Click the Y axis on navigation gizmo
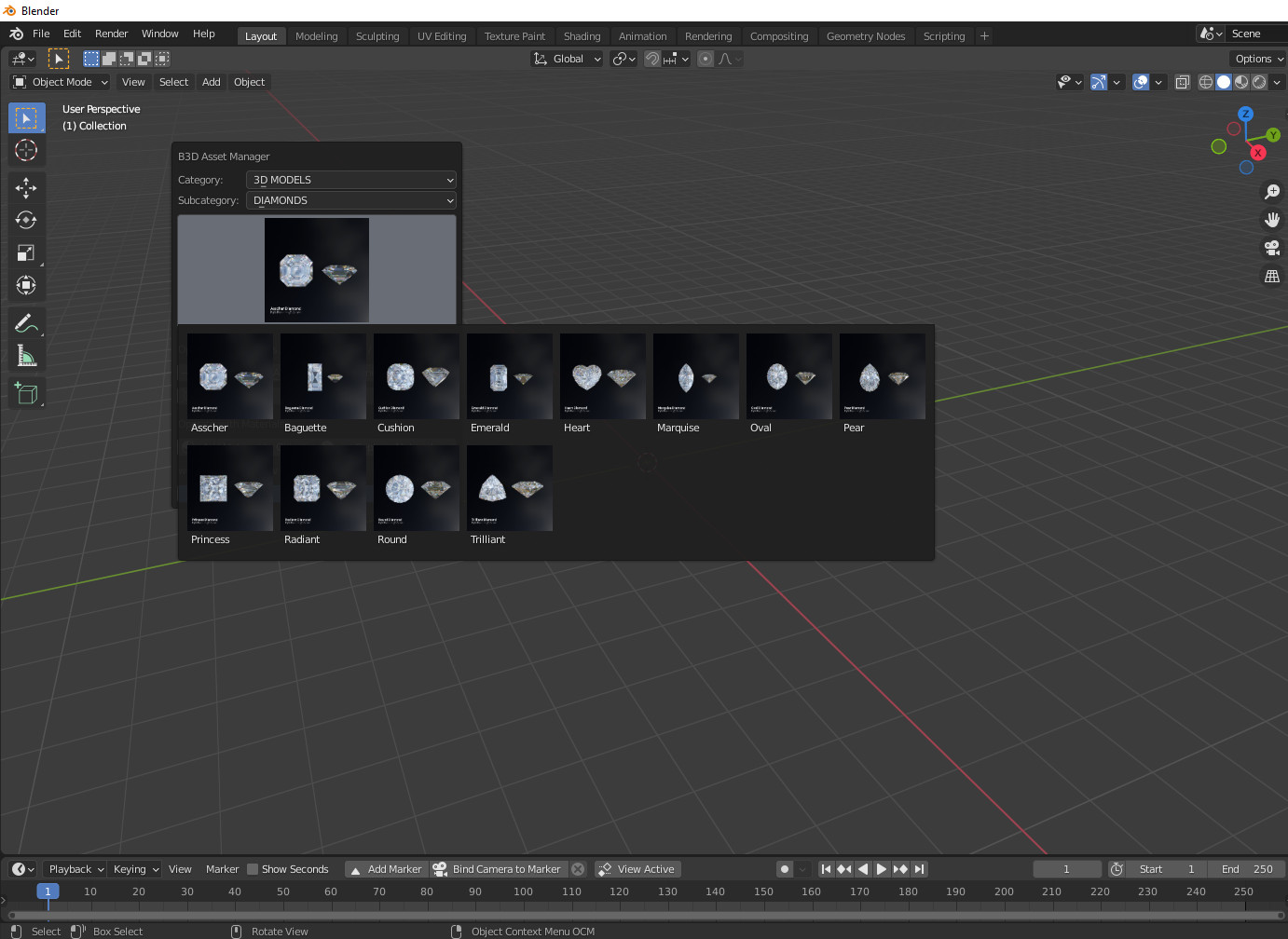1288x939 pixels. (x=1273, y=135)
